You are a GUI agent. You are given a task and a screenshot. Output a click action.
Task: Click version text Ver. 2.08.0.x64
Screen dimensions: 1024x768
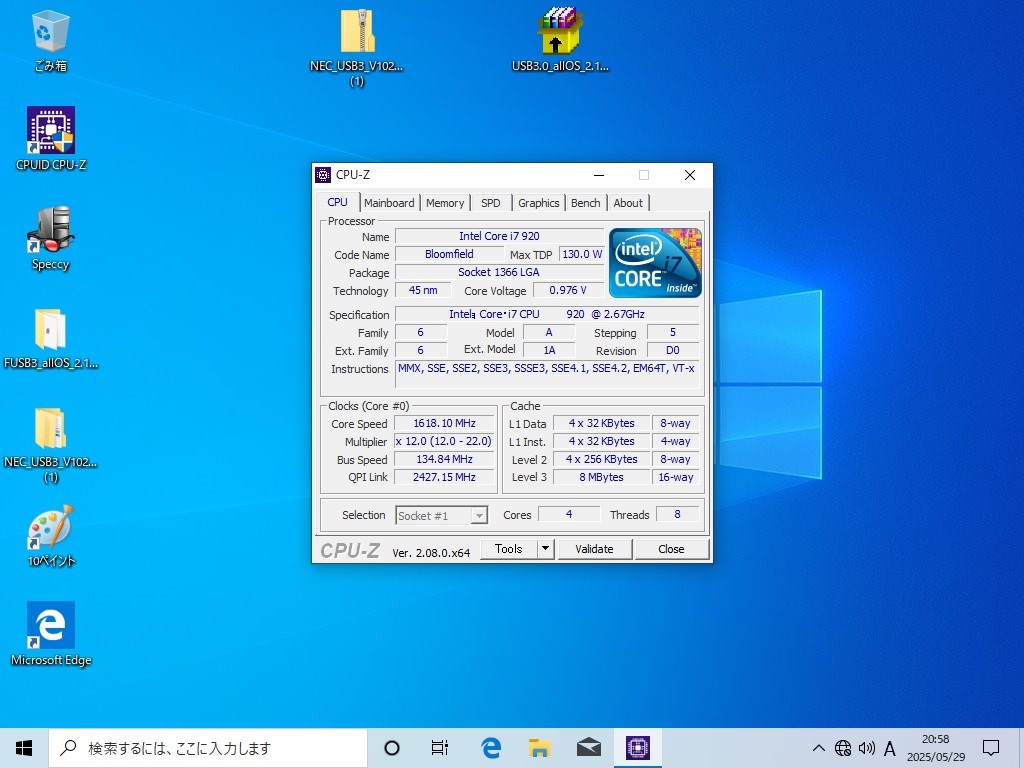pos(431,553)
